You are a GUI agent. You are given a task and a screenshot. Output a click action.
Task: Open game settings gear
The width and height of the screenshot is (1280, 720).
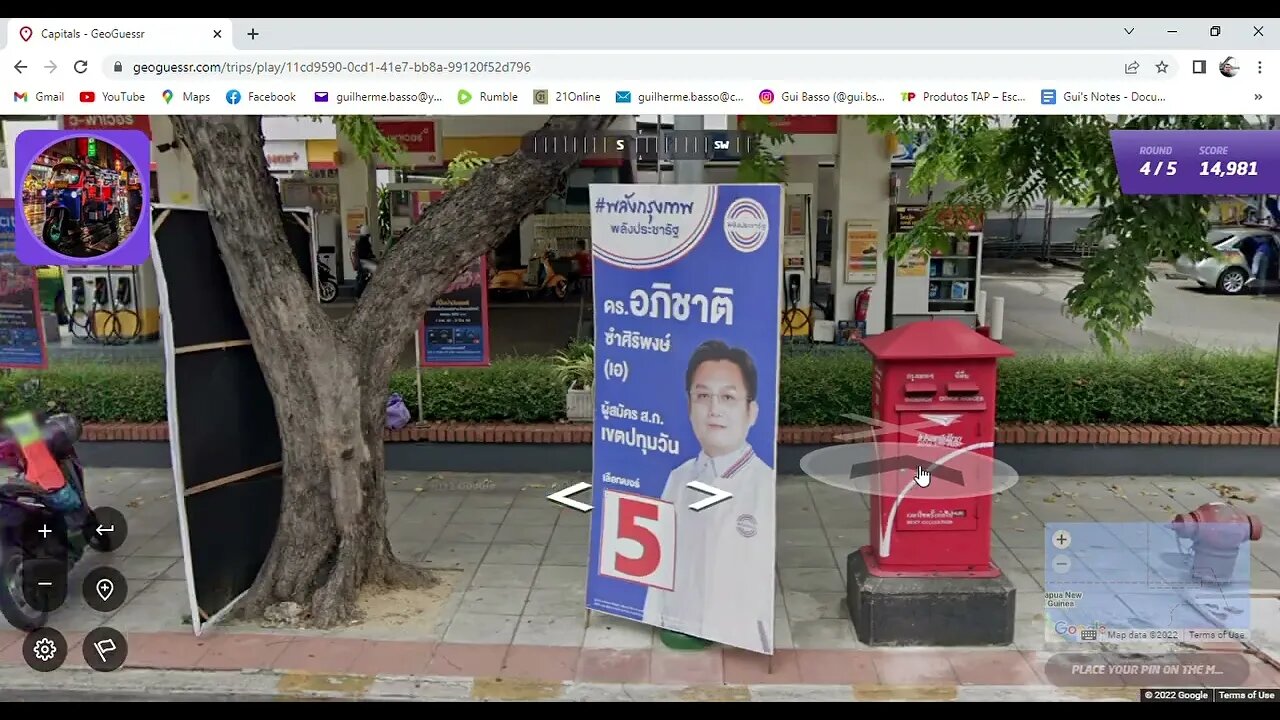[44, 649]
